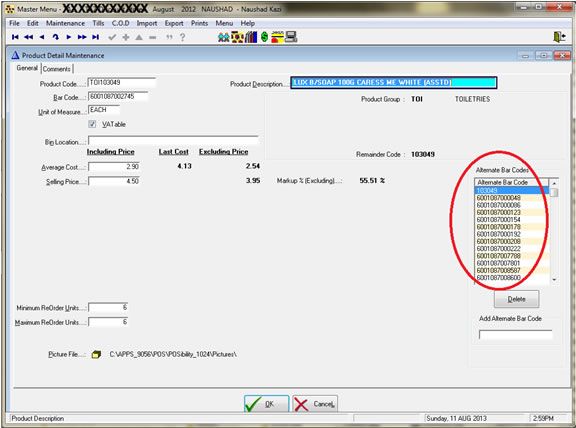The height and width of the screenshot is (428, 576).
Task: Click the Add Alternate Bar Code input field
Action: (515, 335)
